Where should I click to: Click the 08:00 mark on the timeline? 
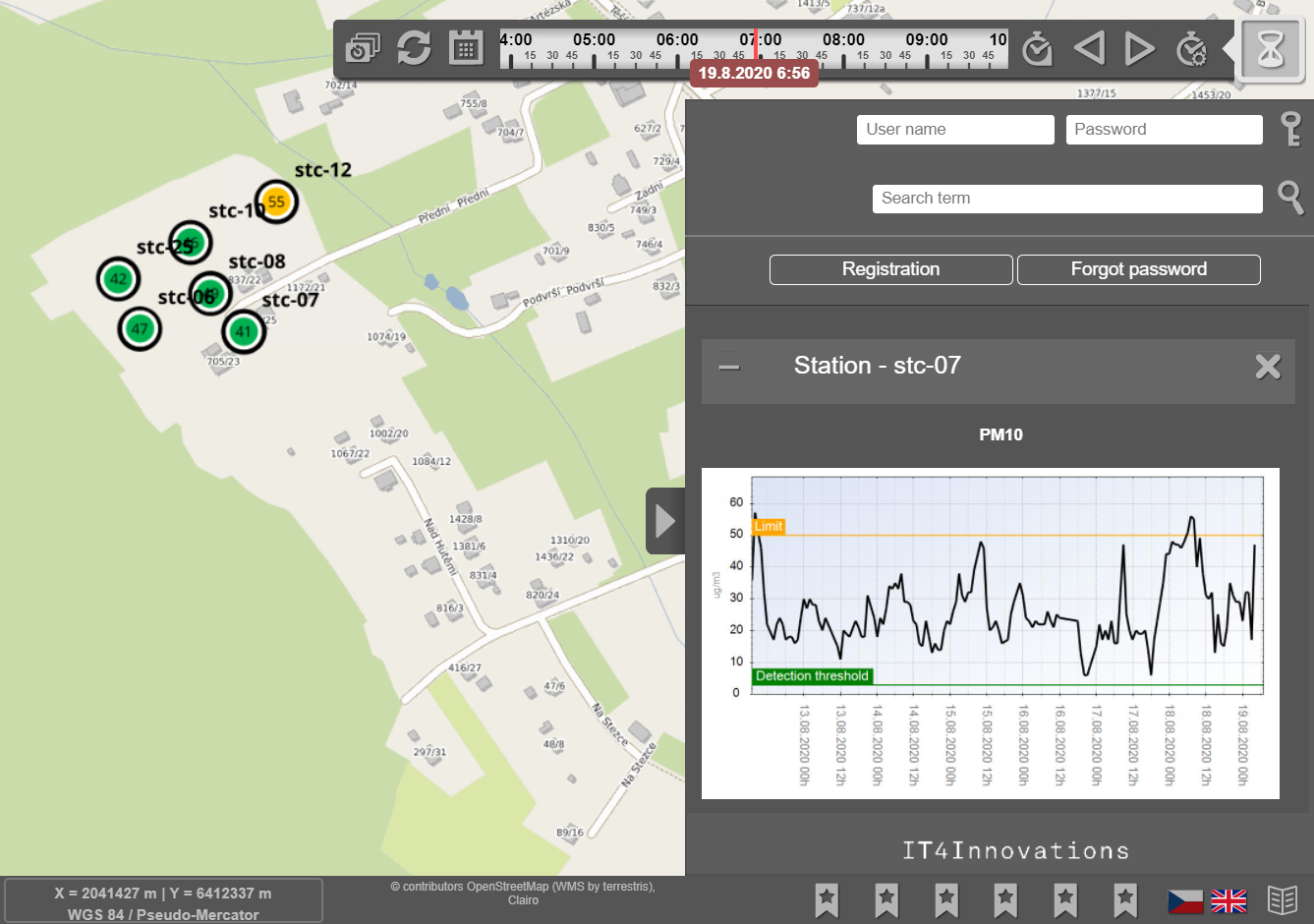842,39
